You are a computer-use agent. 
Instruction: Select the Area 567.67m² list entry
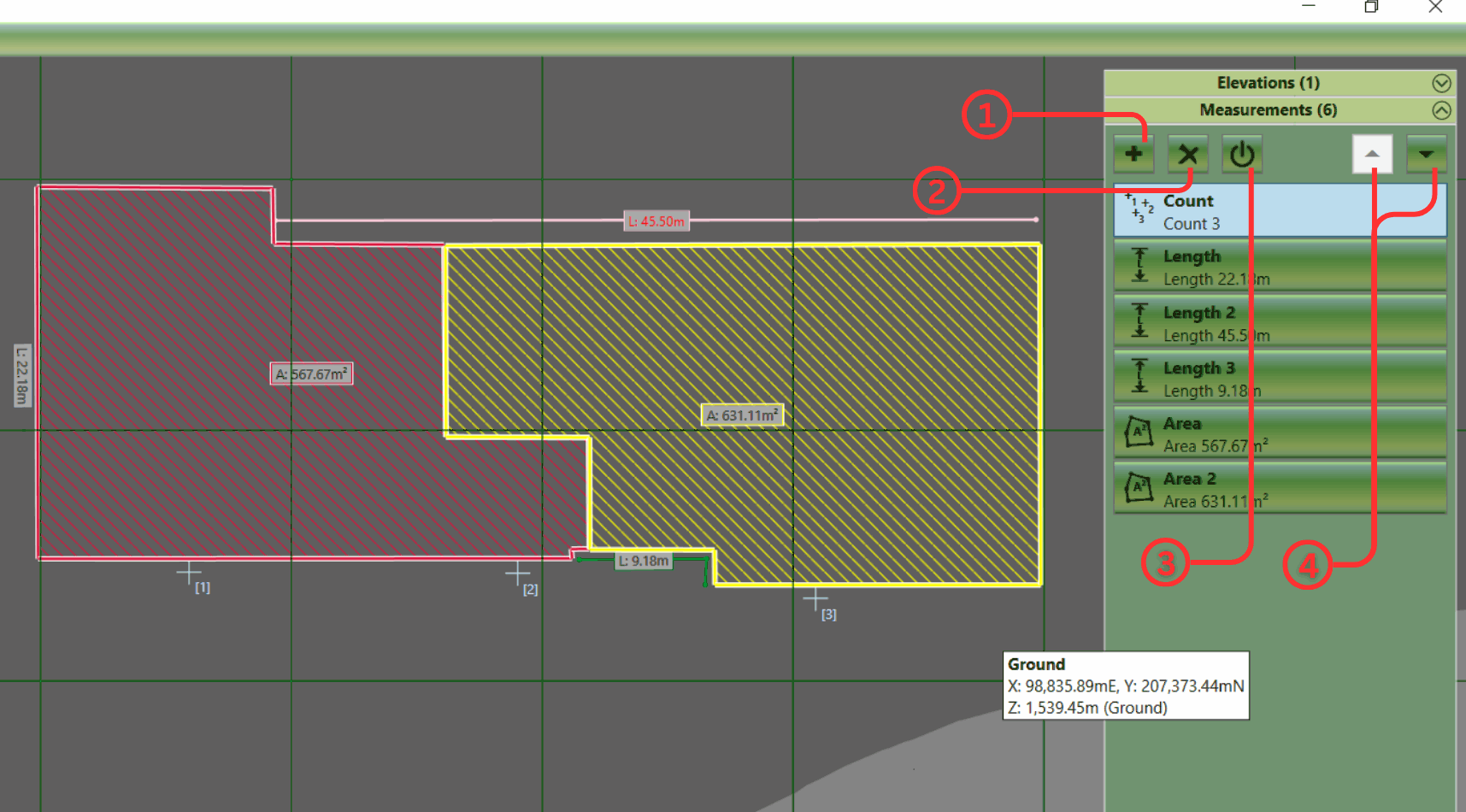click(x=1279, y=434)
